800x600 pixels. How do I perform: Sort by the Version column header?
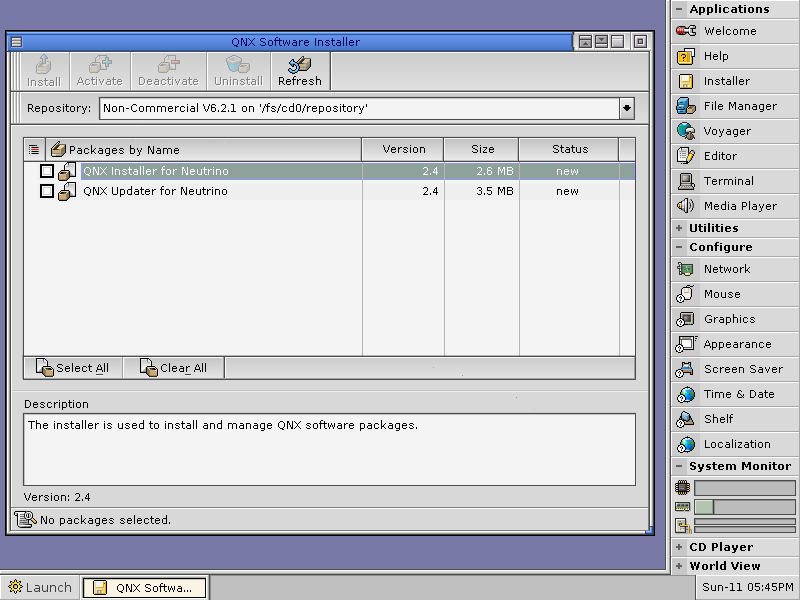403,149
